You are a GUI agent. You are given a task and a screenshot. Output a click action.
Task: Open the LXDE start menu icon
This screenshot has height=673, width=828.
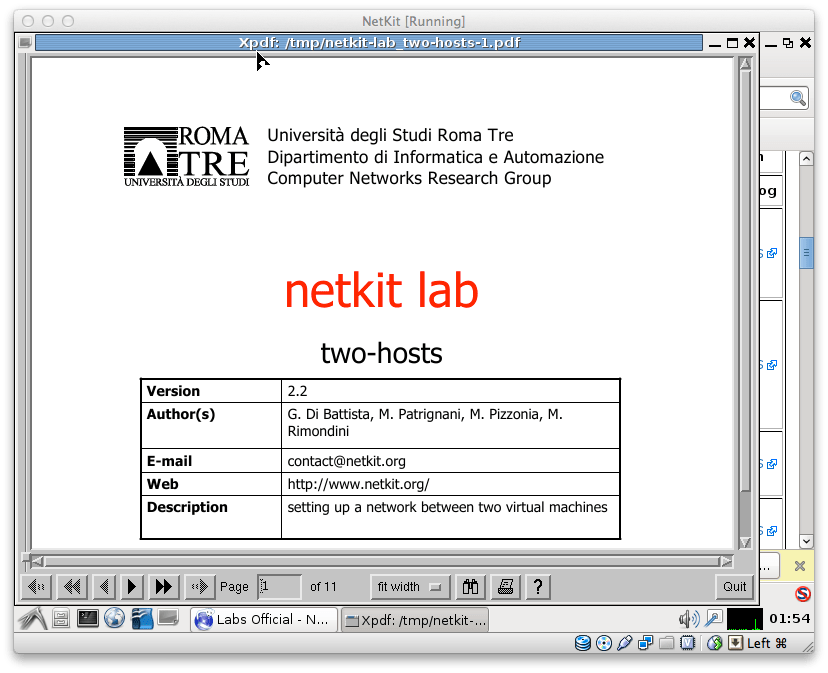coord(33,619)
